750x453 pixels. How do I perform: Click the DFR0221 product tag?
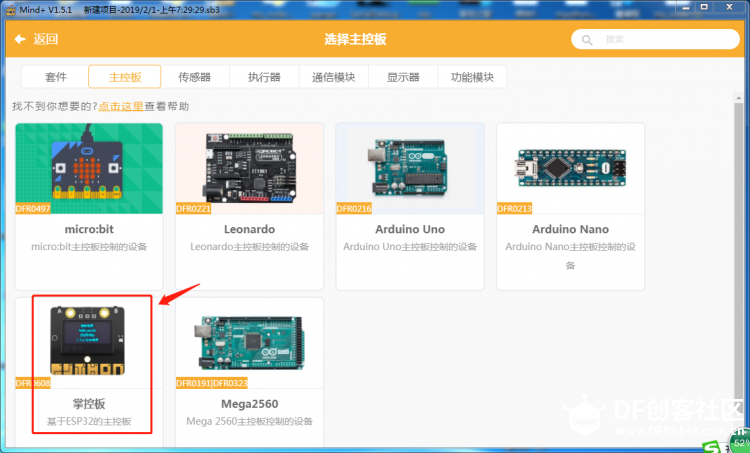coord(193,209)
